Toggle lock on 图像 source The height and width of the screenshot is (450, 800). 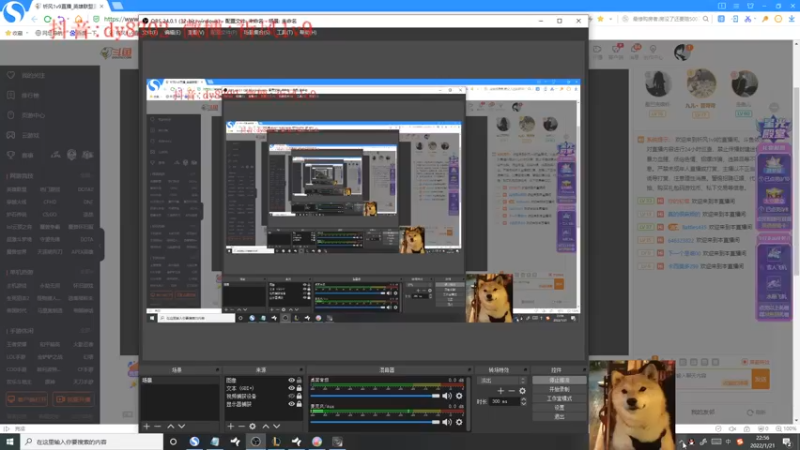pos(299,380)
